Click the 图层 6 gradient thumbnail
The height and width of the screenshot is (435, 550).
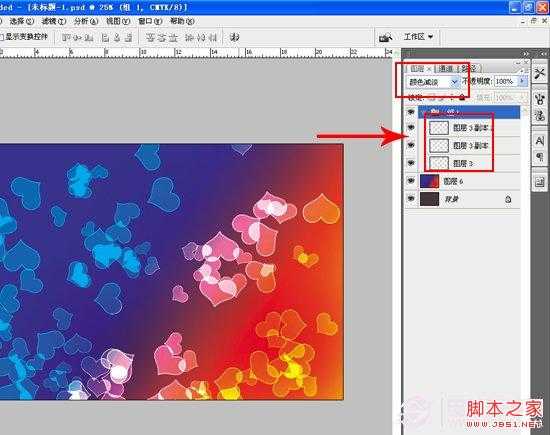(x=429, y=181)
